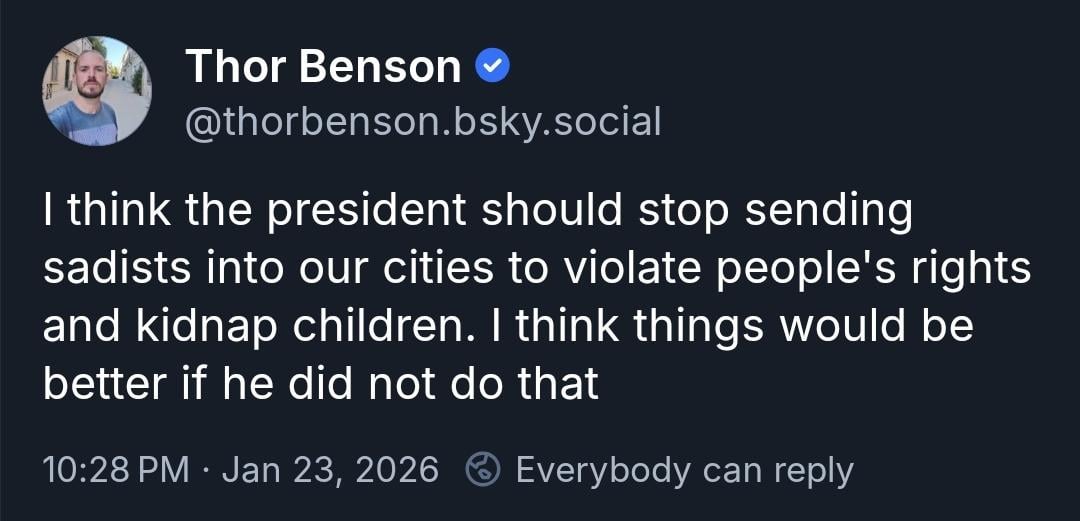This screenshot has width=1080, height=521.
Task: Click the last line "better if he did not do that"
Action: [x=321, y=383]
